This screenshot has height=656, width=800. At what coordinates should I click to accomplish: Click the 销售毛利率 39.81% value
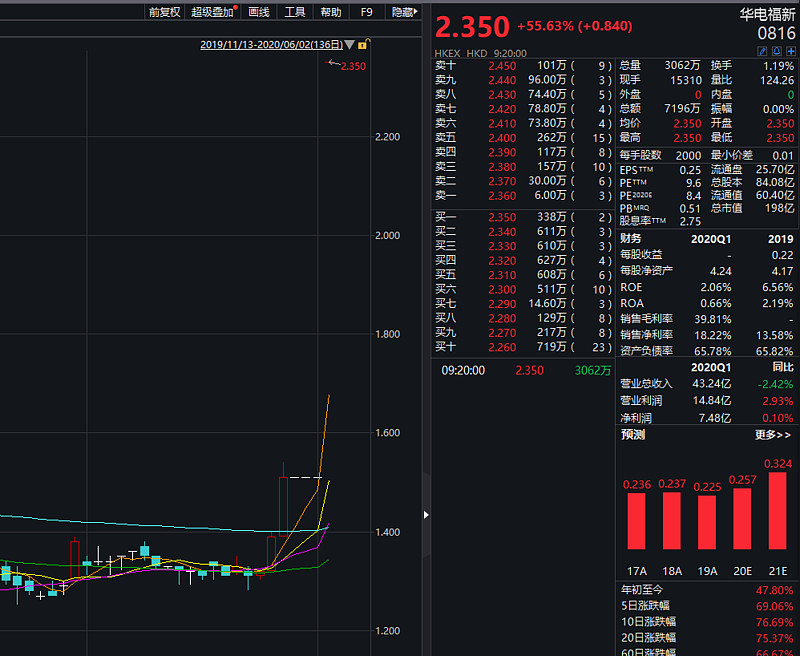coord(713,319)
